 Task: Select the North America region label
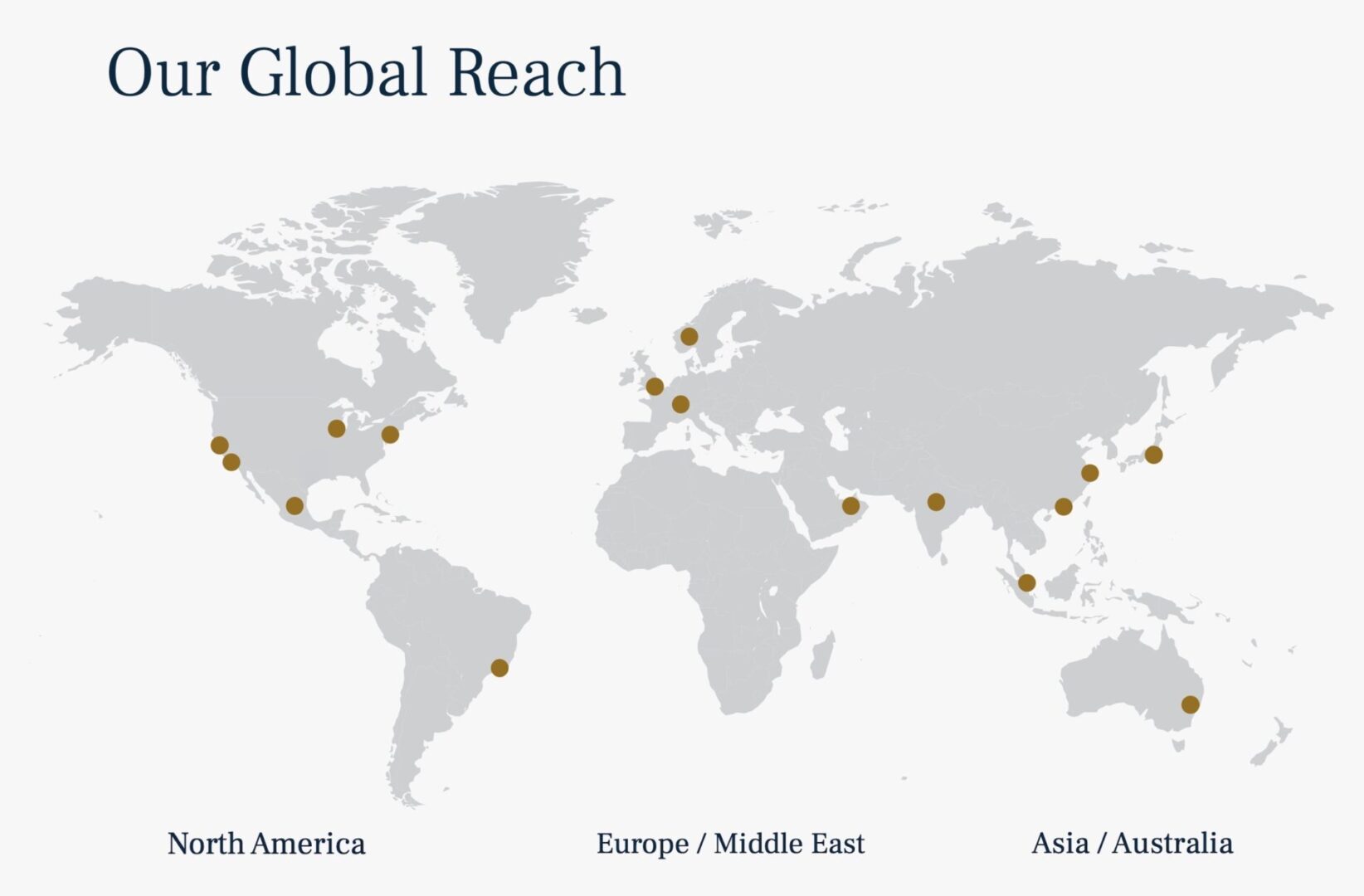[266, 844]
